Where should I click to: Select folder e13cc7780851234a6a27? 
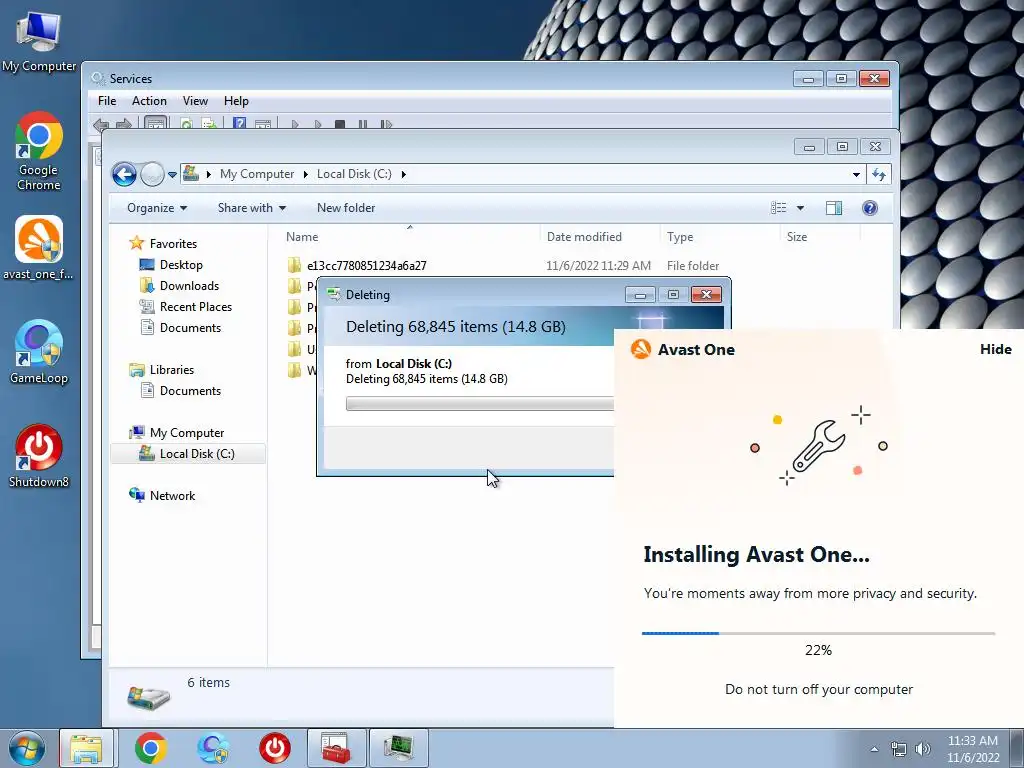point(366,266)
